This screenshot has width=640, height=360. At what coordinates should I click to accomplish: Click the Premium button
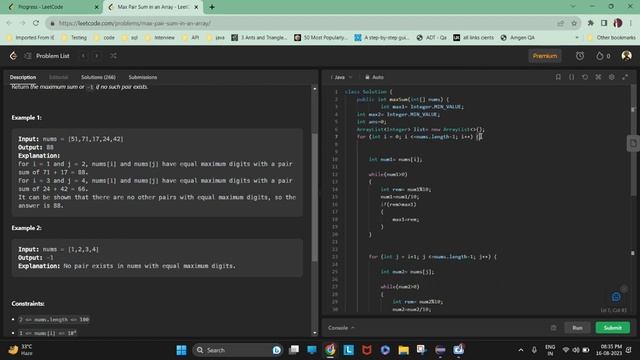click(x=544, y=56)
